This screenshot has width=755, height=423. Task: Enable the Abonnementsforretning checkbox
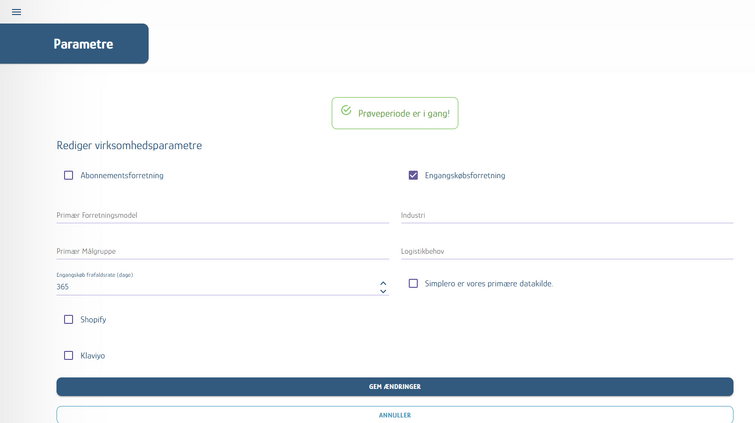(69, 175)
